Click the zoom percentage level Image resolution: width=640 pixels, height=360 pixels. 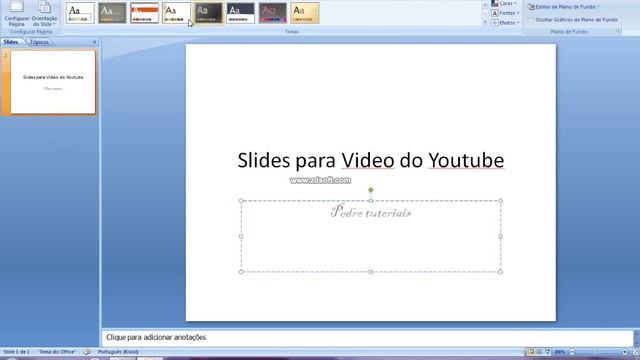(560, 352)
